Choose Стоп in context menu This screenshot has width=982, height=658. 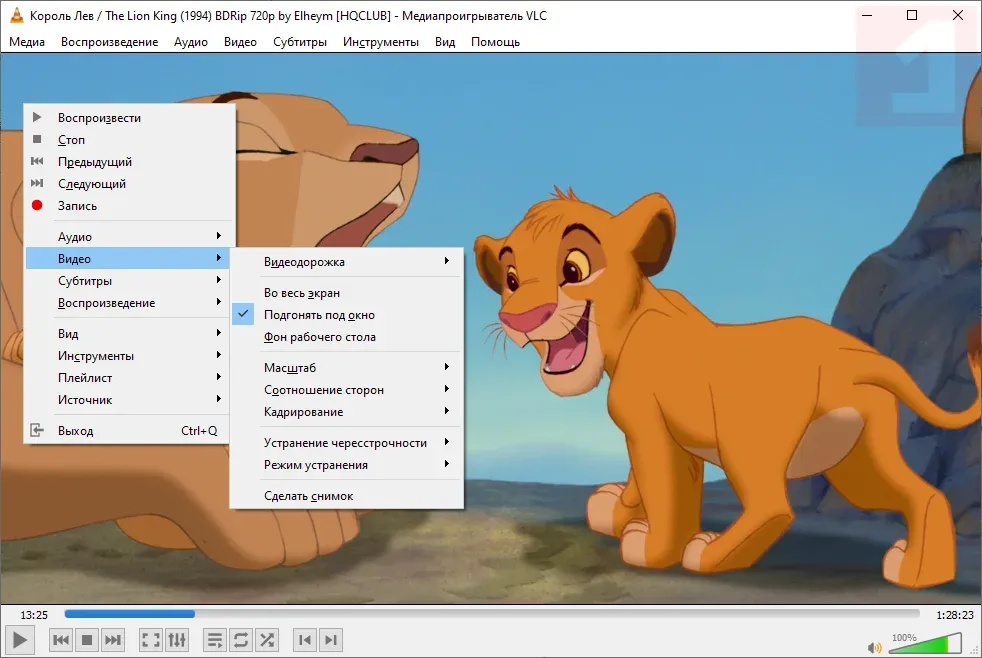pyautogui.click(x=129, y=140)
